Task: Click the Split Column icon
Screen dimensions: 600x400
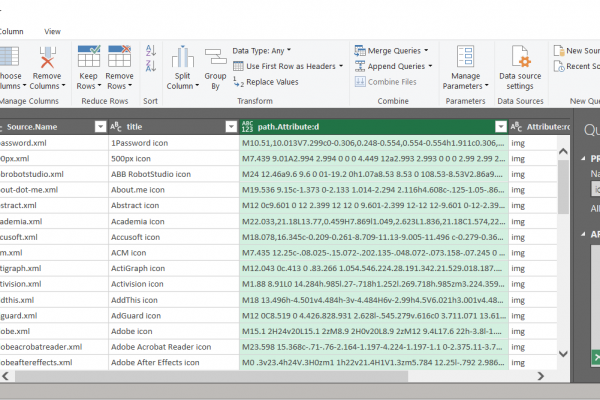Action: pos(183,57)
